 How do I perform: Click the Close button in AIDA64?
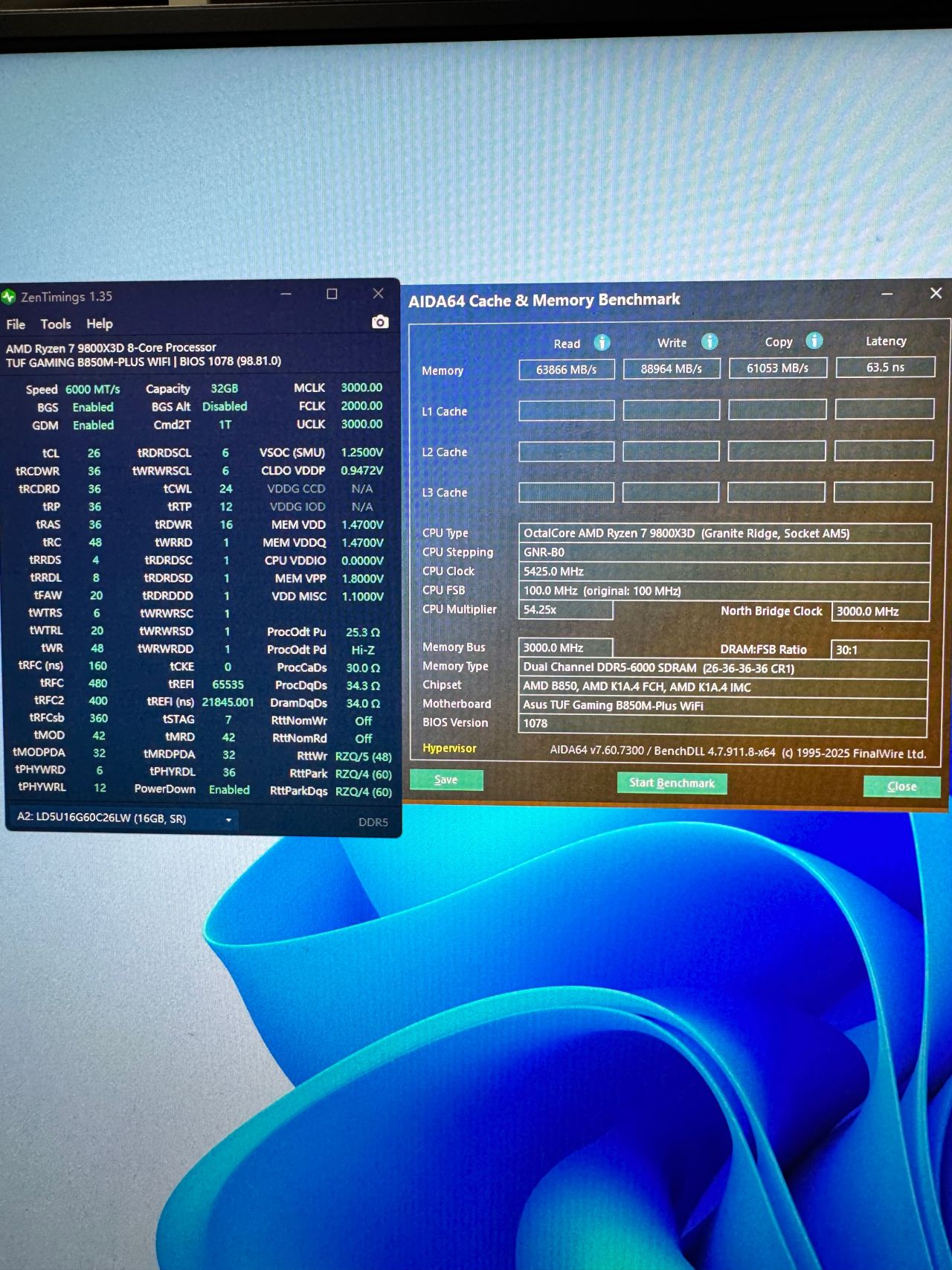pyautogui.click(x=901, y=786)
